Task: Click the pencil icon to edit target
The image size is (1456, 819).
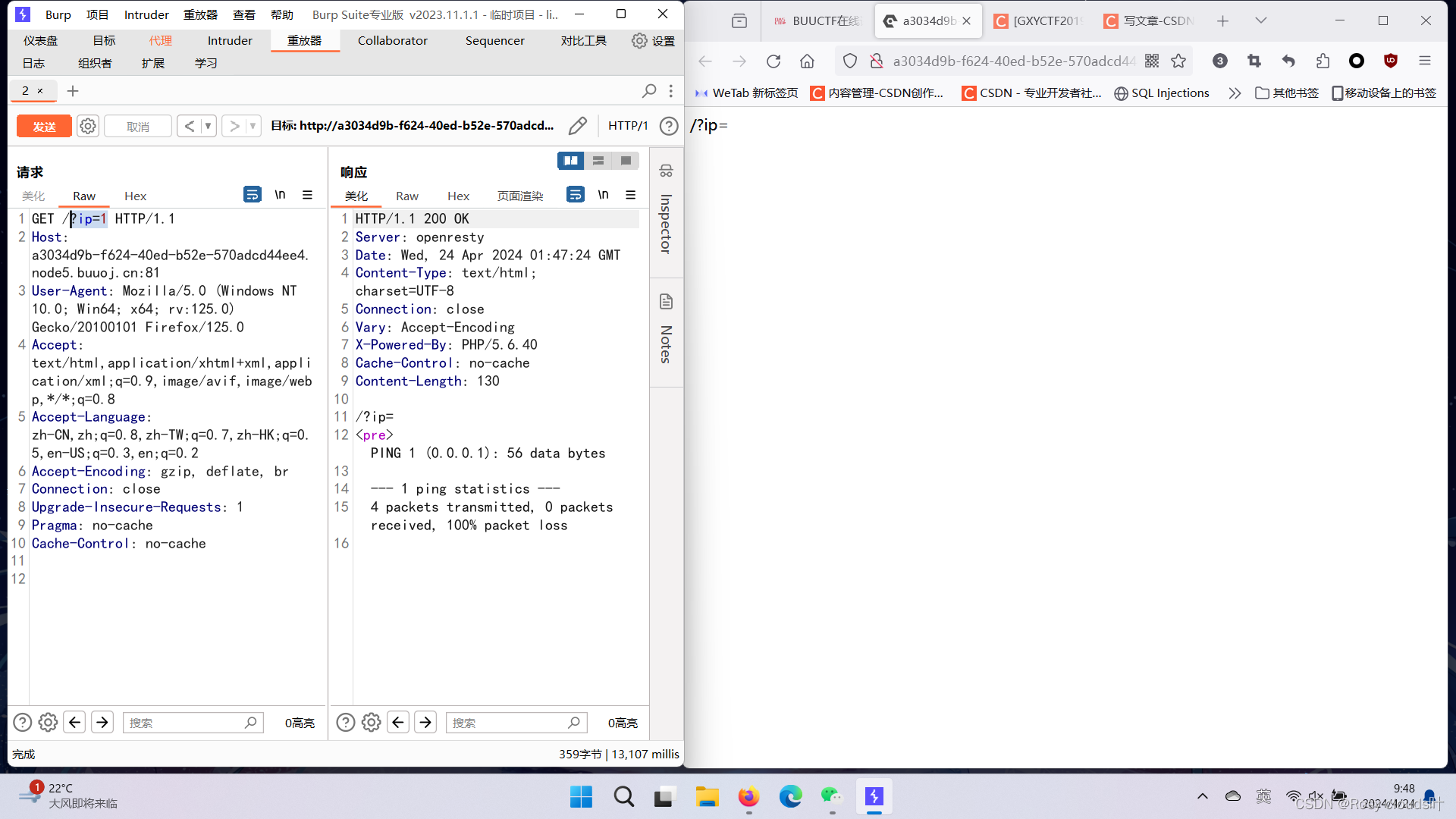Action: point(577,126)
